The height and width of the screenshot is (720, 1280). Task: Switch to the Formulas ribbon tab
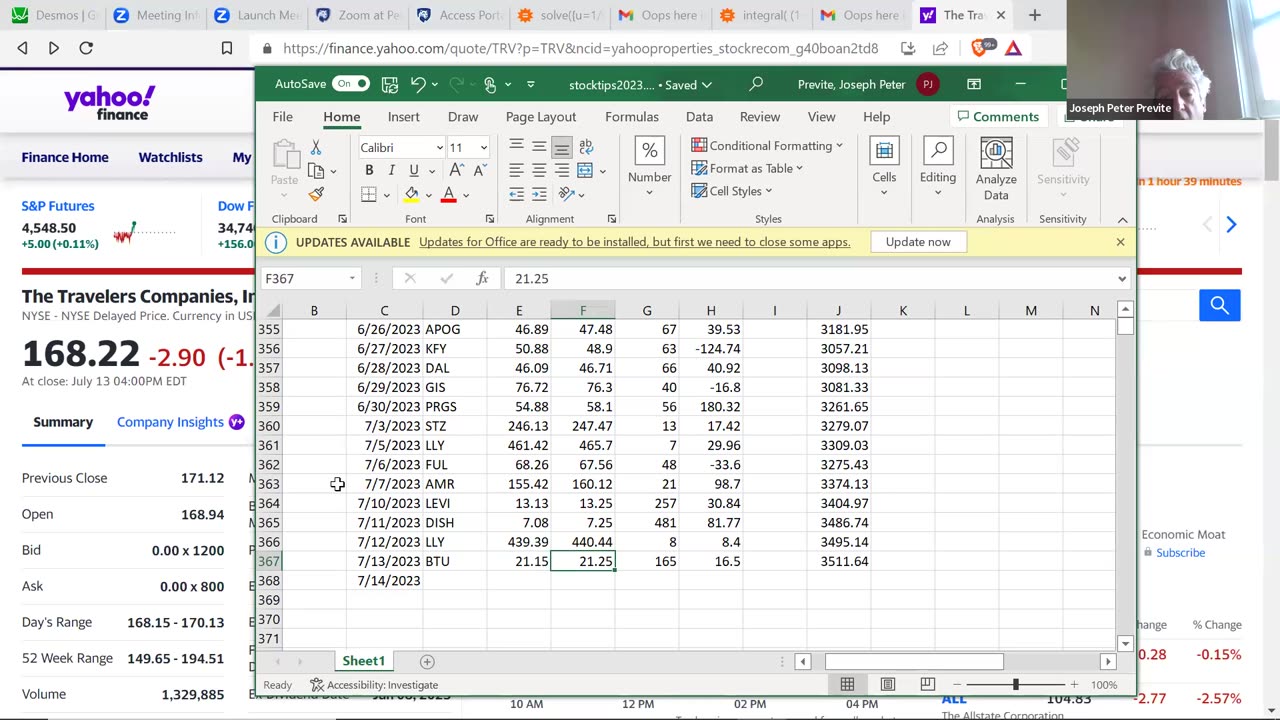point(632,117)
